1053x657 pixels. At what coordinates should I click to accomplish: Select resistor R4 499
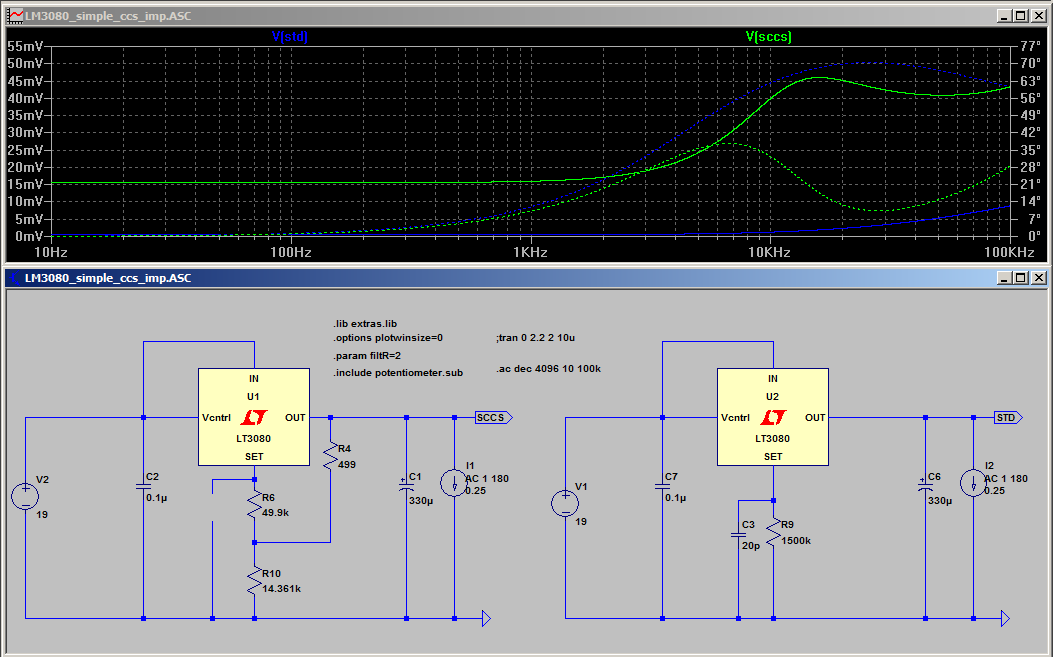[x=330, y=455]
